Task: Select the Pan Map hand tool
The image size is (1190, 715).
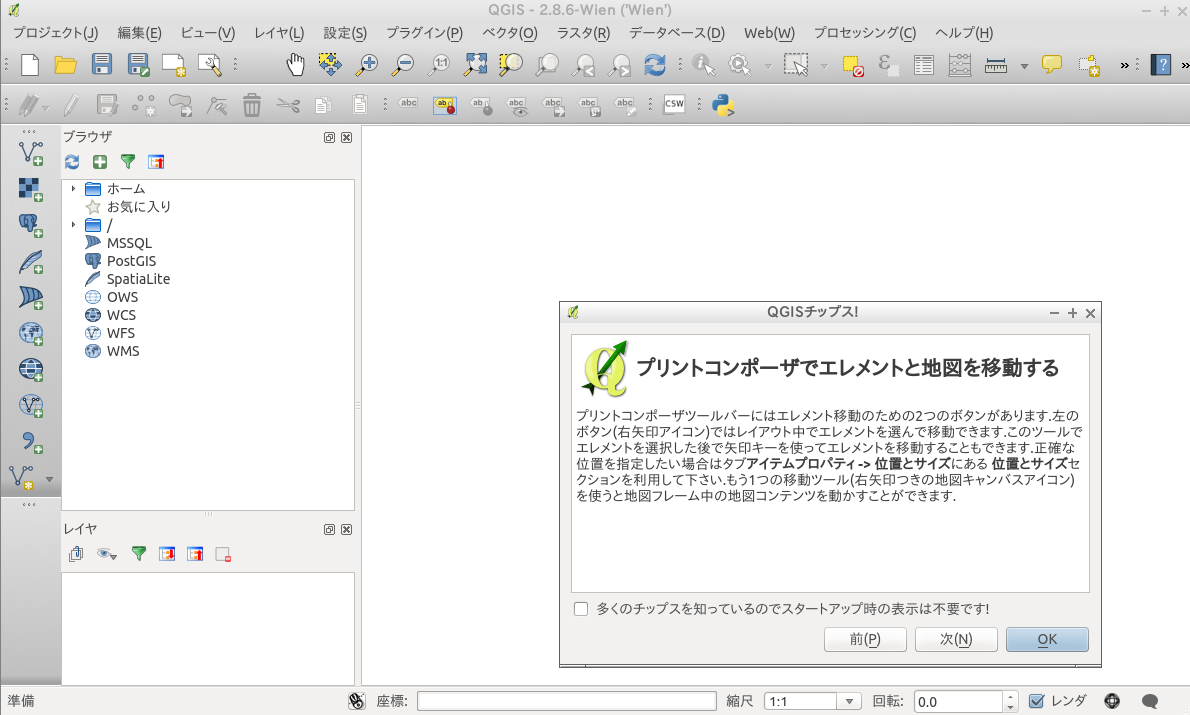Action: click(295, 65)
